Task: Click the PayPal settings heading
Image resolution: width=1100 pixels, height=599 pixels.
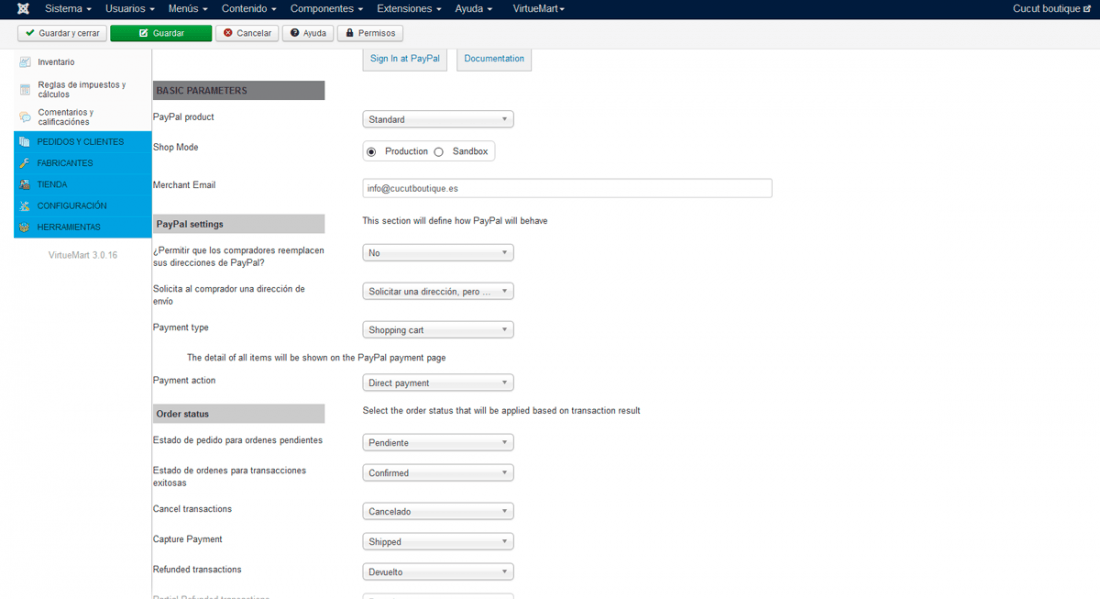Action: click(x=239, y=224)
